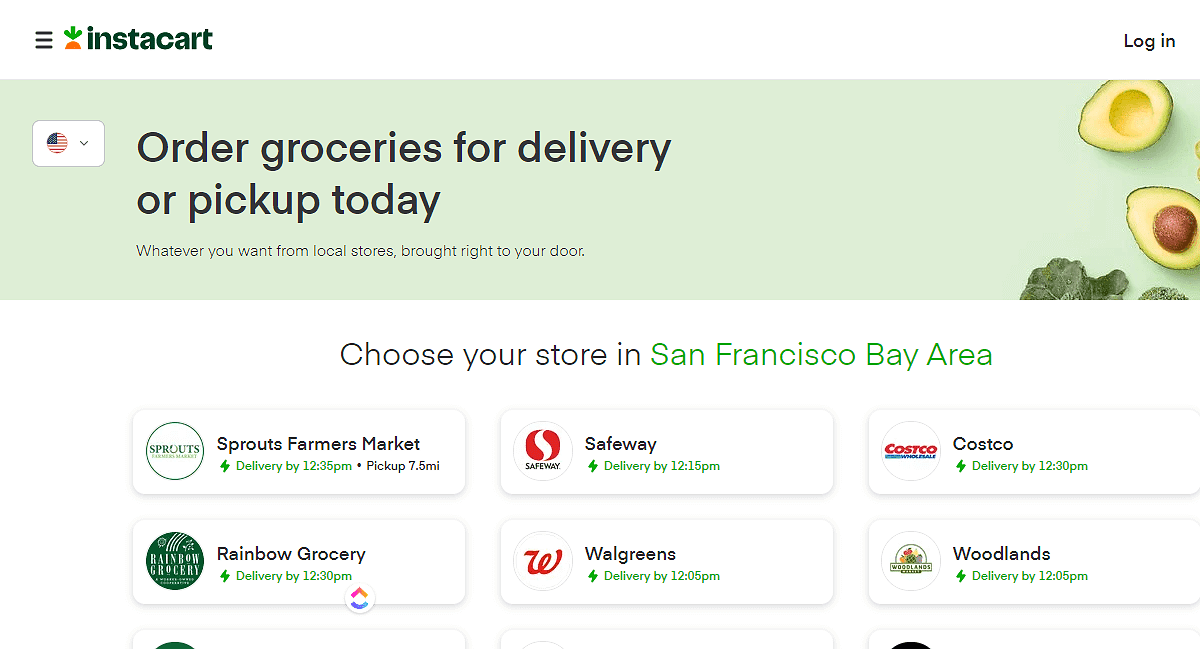This screenshot has height=649, width=1200.
Task: Open the hamburger navigation menu
Action: pos(43,40)
